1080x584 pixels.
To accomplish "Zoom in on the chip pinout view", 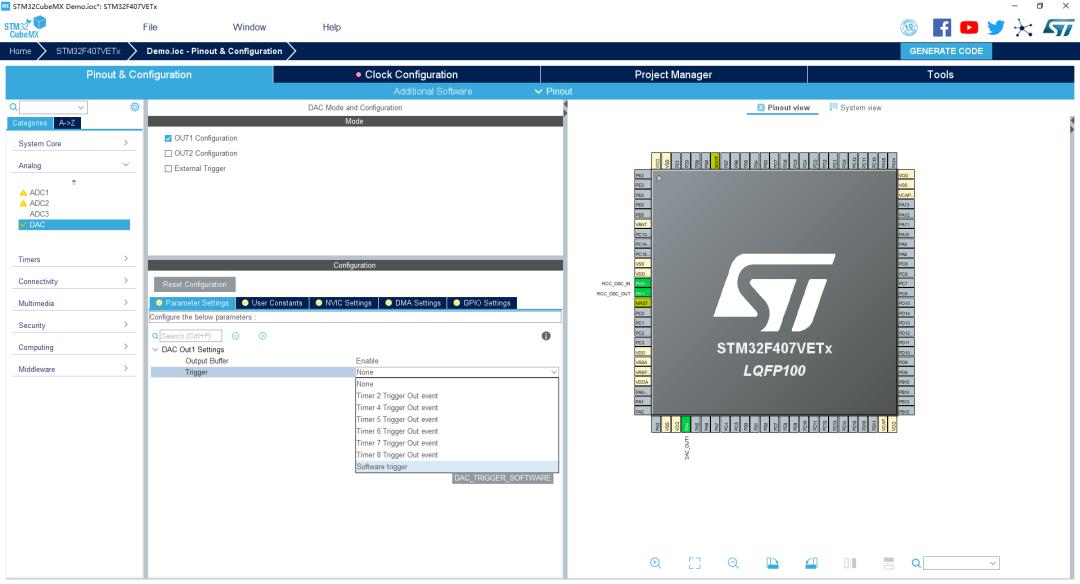I will (655, 563).
